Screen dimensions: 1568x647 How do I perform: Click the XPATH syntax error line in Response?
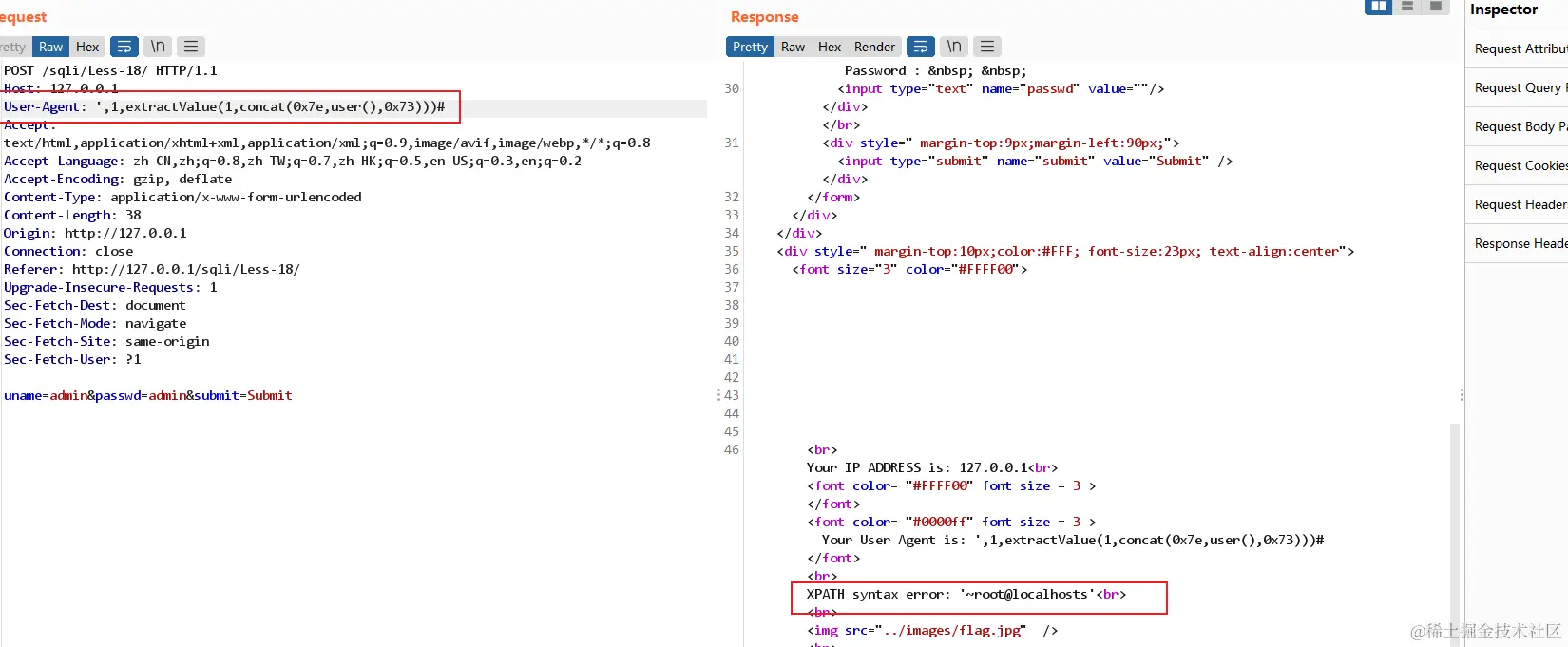(966, 594)
